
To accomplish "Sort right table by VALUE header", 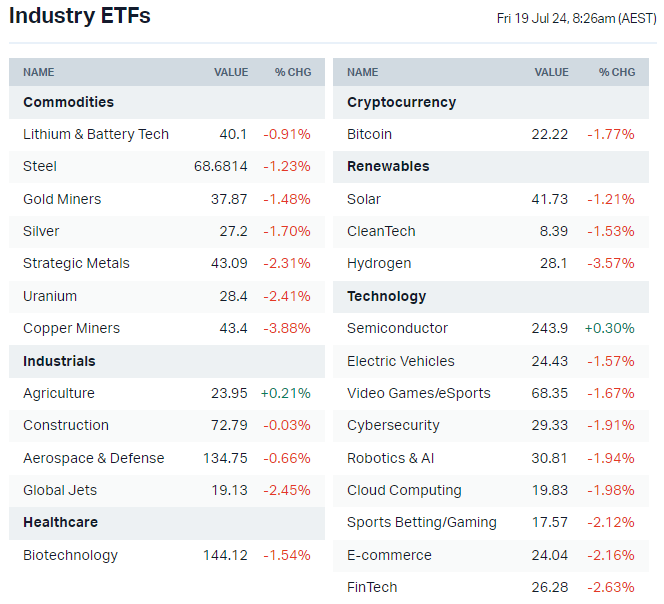I will pos(551,72).
